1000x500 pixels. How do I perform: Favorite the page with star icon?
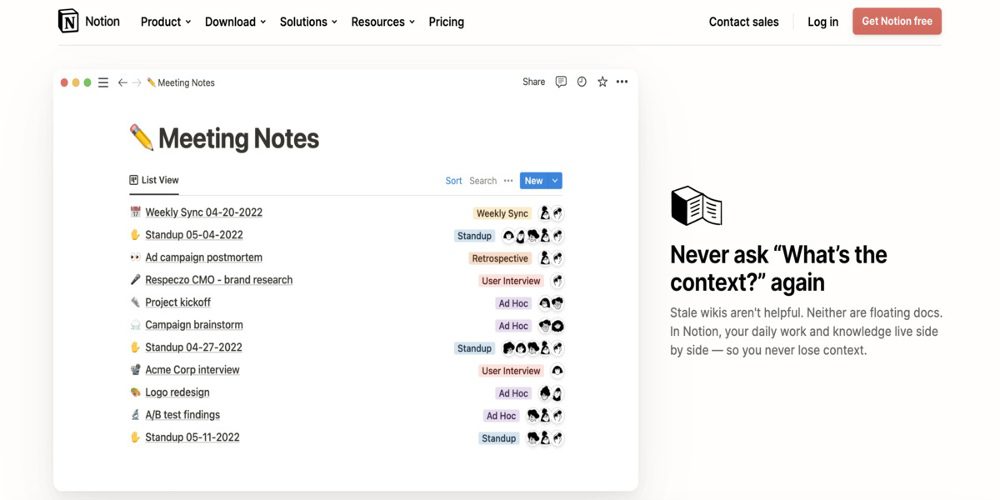click(602, 82)
